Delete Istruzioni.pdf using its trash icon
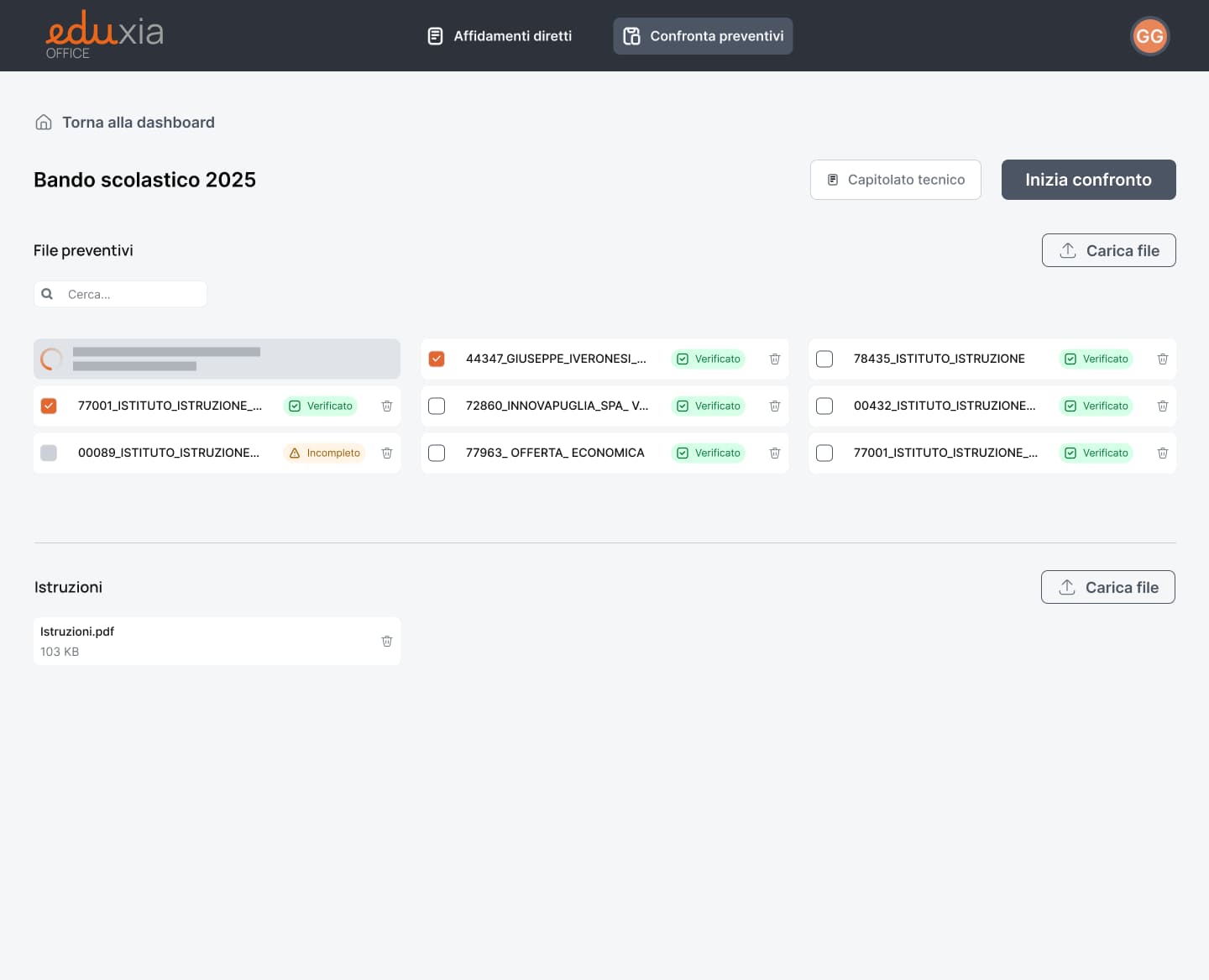This screenshot has height=980, width=1209. coord(386,642)
